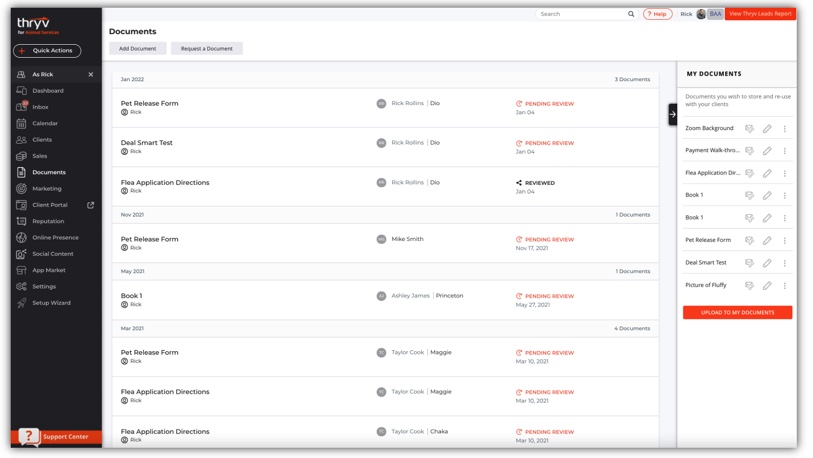Edit Flea Application Dir with pencil
Viewport: 813px width, 458px height.
(x=767, y=173)
